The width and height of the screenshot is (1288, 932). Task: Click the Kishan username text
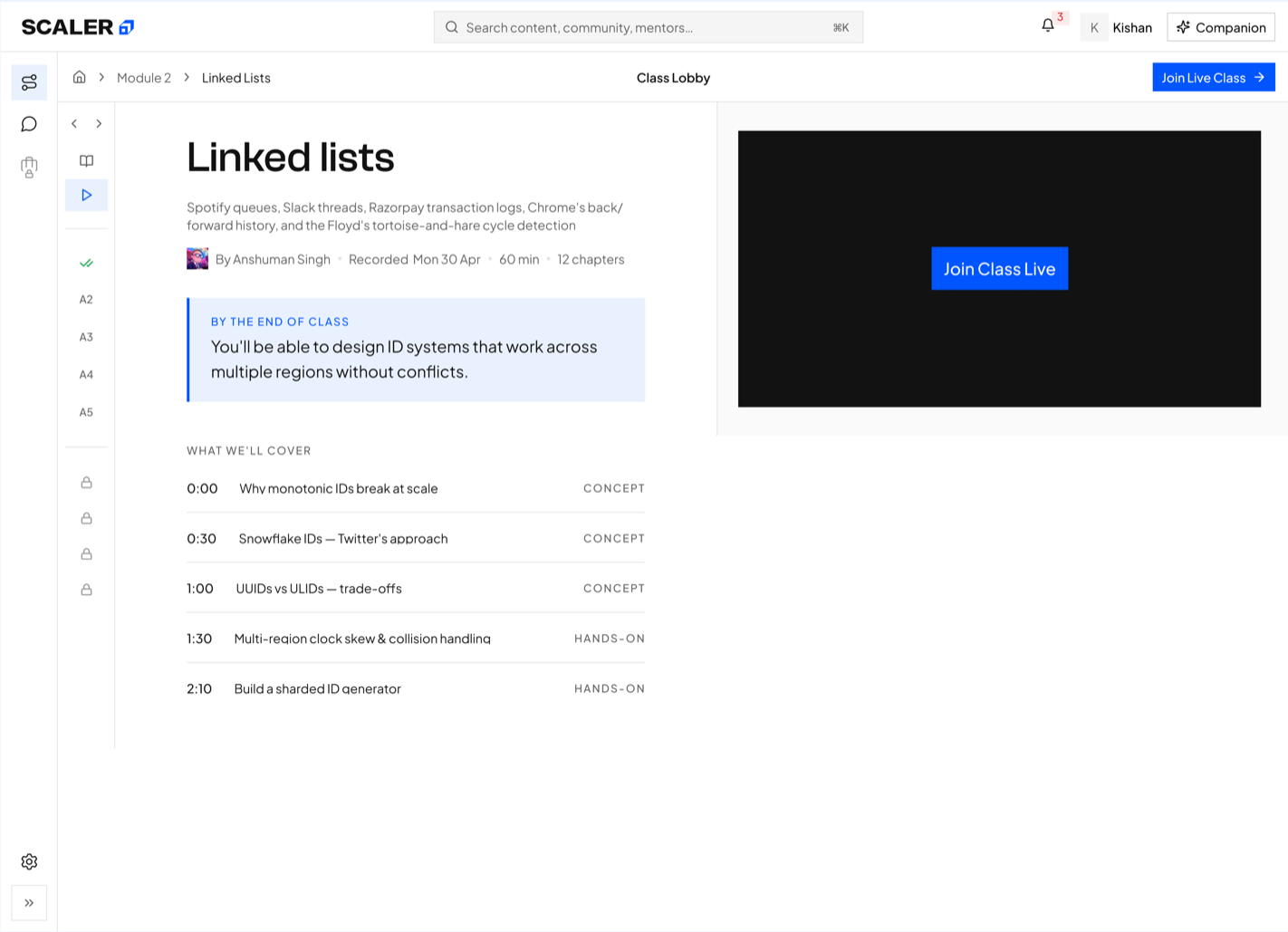tap(1132, 27)
